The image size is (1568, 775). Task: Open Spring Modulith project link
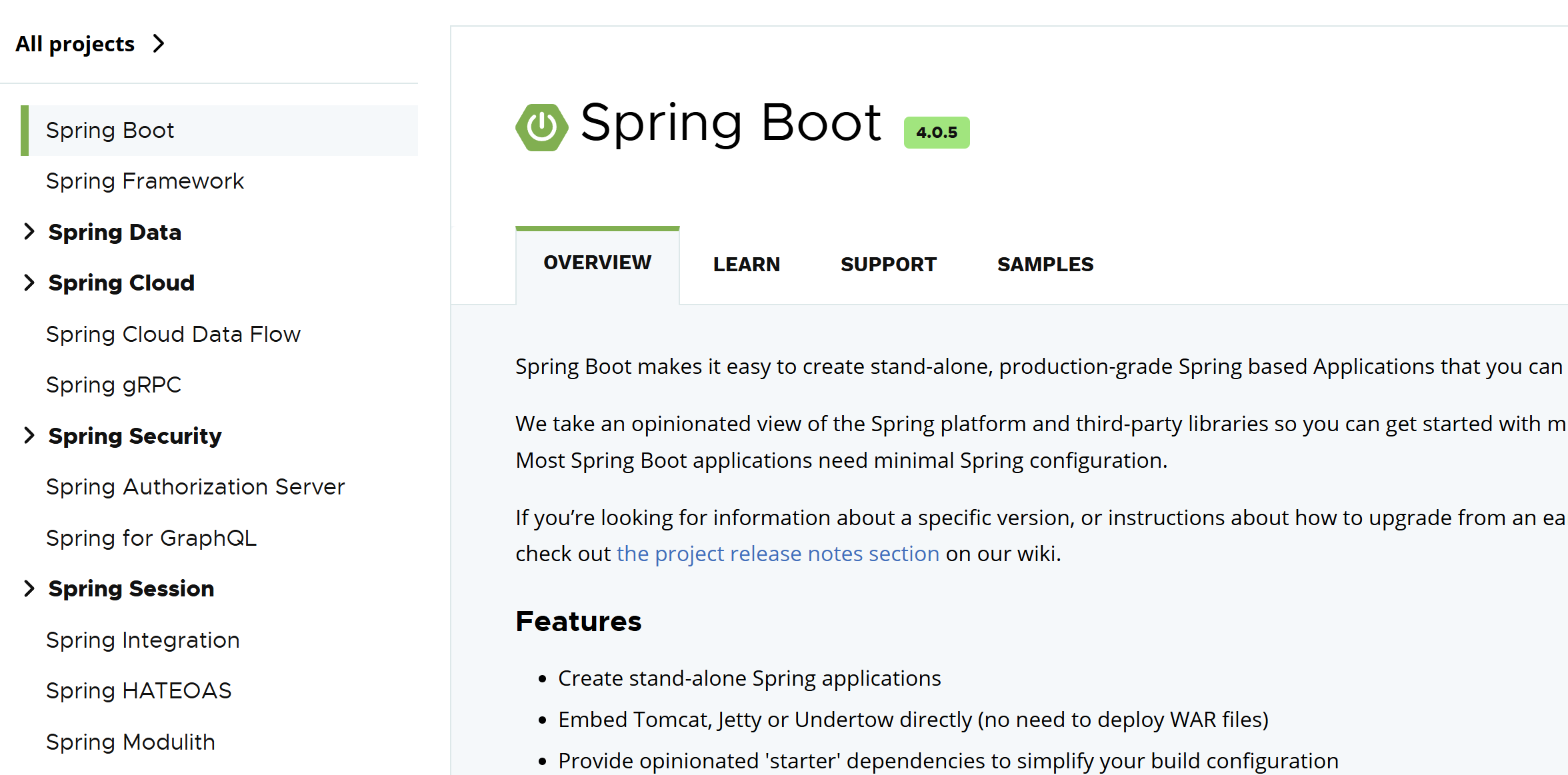131,742
